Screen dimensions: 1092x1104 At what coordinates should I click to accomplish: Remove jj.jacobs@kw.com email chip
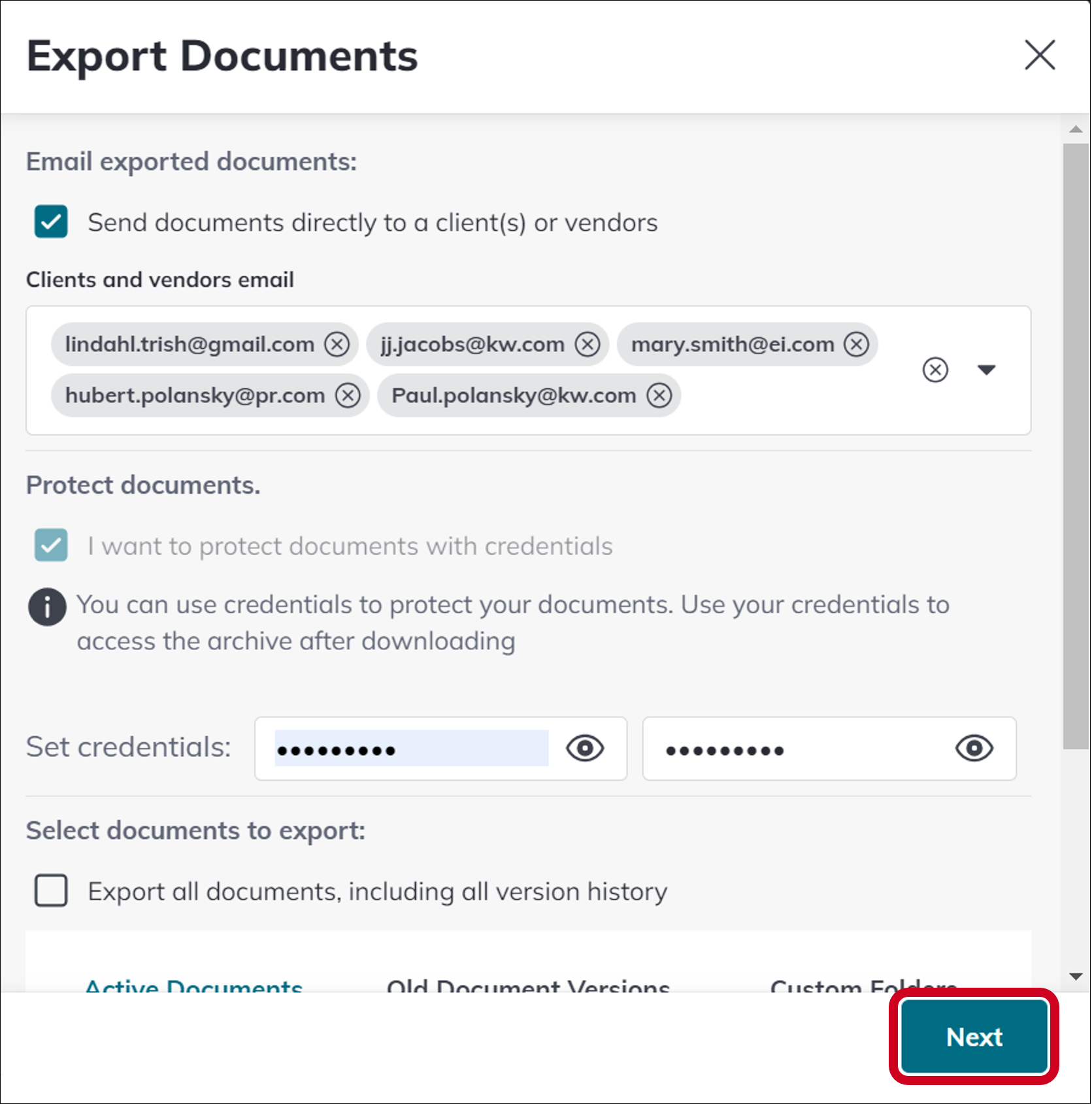pos(587,344)
